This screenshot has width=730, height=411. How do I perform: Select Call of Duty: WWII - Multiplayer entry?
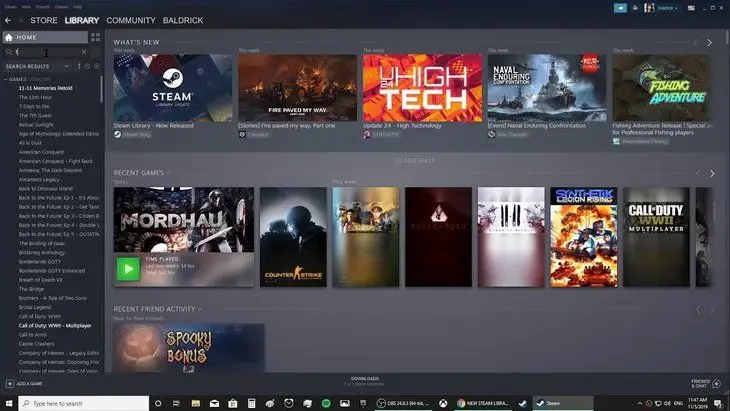(x=55, y=326)
